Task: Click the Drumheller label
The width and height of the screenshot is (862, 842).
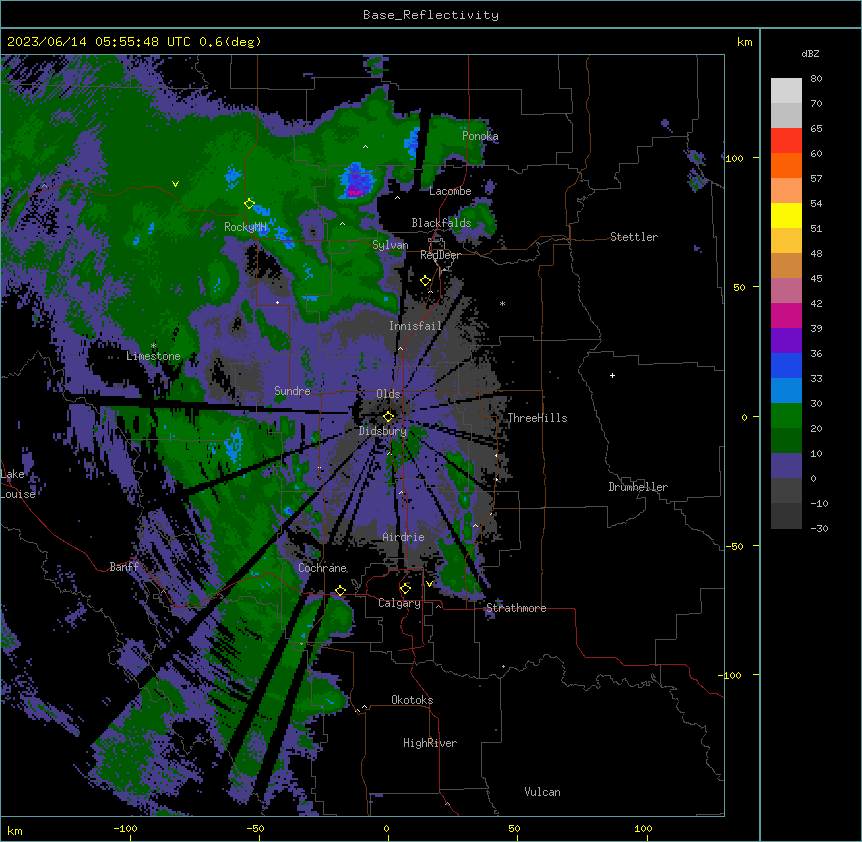Action: (638, 487)
